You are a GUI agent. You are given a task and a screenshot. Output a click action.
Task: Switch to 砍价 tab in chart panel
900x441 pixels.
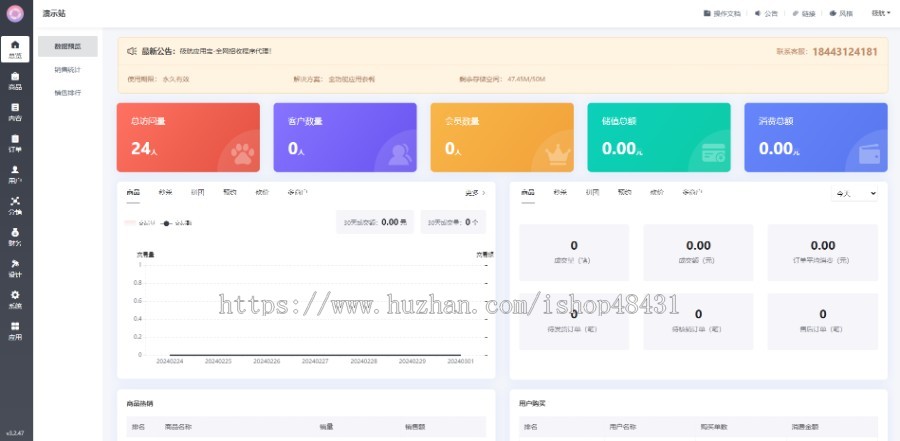click(x=262, y=192)
